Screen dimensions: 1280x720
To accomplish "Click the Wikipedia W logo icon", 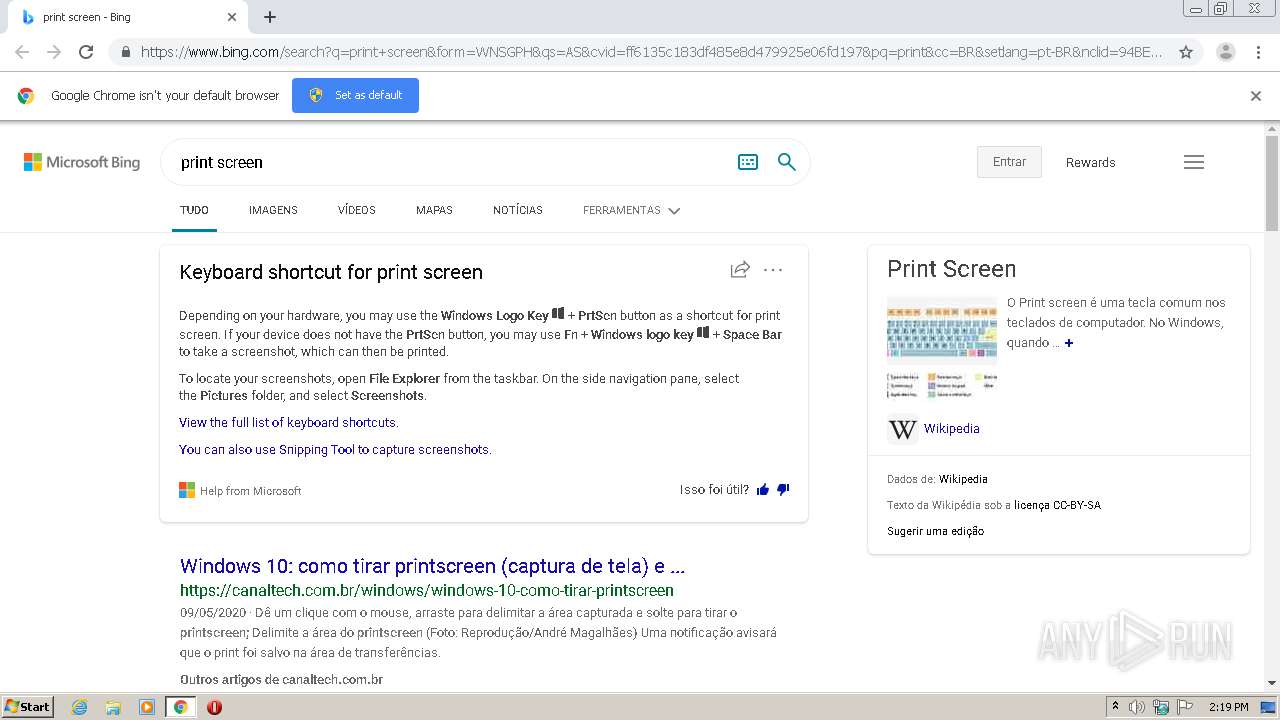I will click(x=902, y=429).
